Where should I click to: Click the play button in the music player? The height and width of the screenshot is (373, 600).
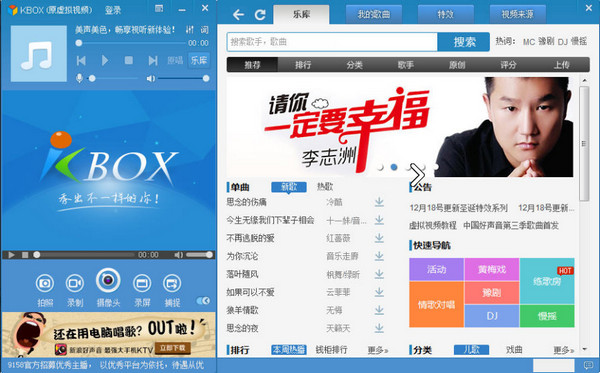point(105,60)
